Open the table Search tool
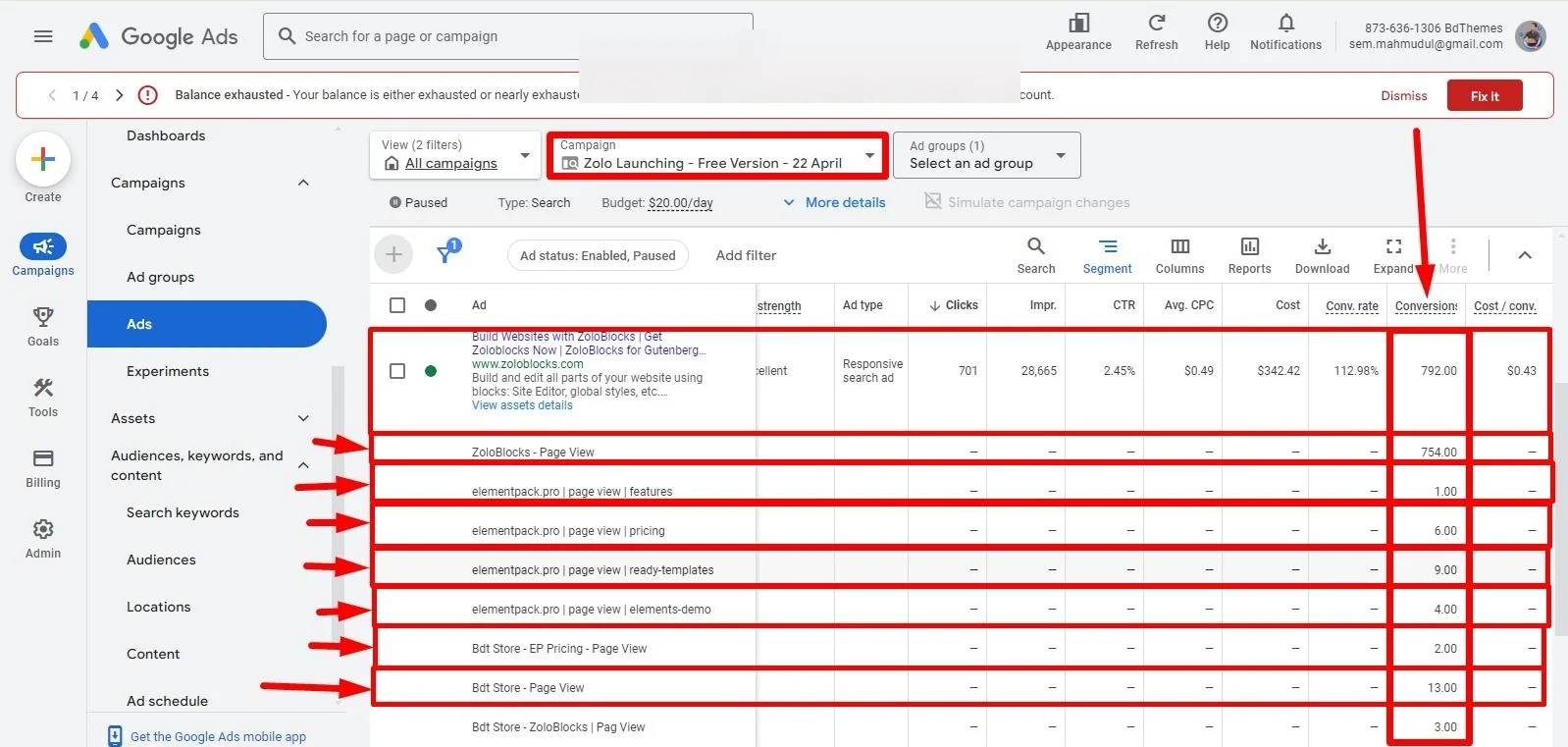Screen dimensions: 1568x747 coord(1036,255)
